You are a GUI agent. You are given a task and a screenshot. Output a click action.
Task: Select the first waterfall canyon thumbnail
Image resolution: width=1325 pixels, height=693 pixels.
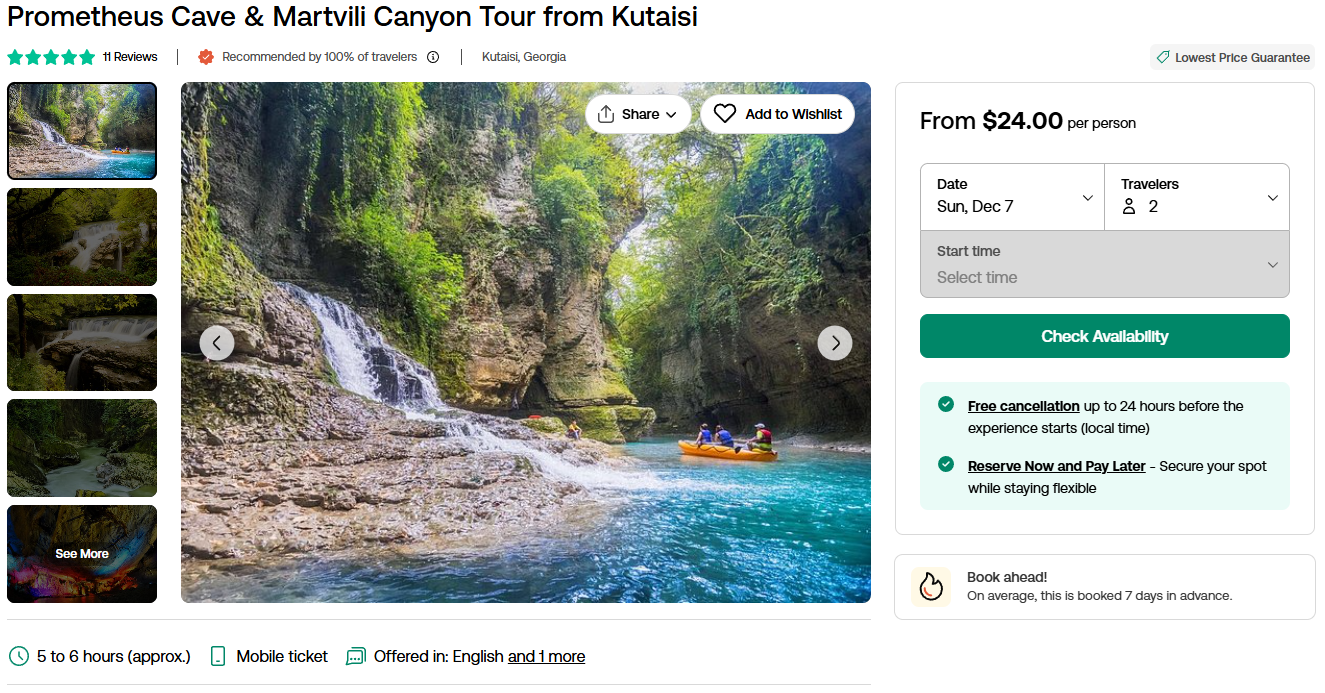coord(82,131)
